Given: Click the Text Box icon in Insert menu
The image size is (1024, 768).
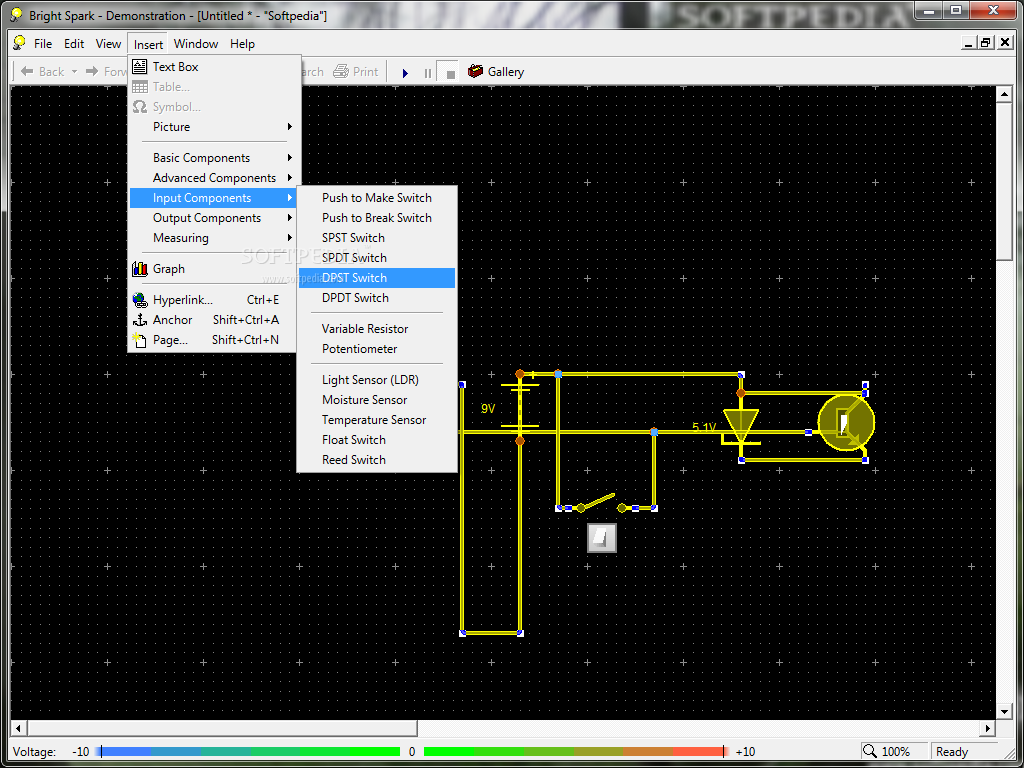Looking at the screenshot, I should pos(140,67).
